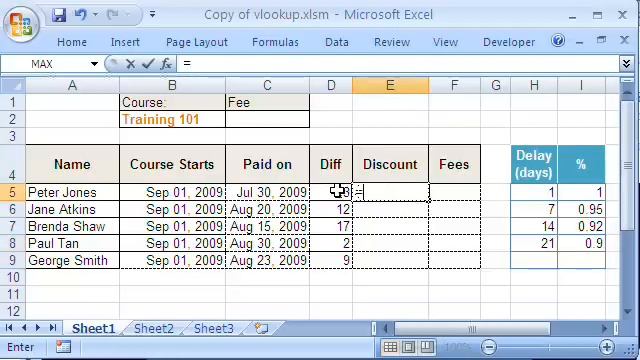Image resolution: width=640 pixels, height=360 pixels.
Task: Select the Data ribbon tab
Action: pos(337,42)
